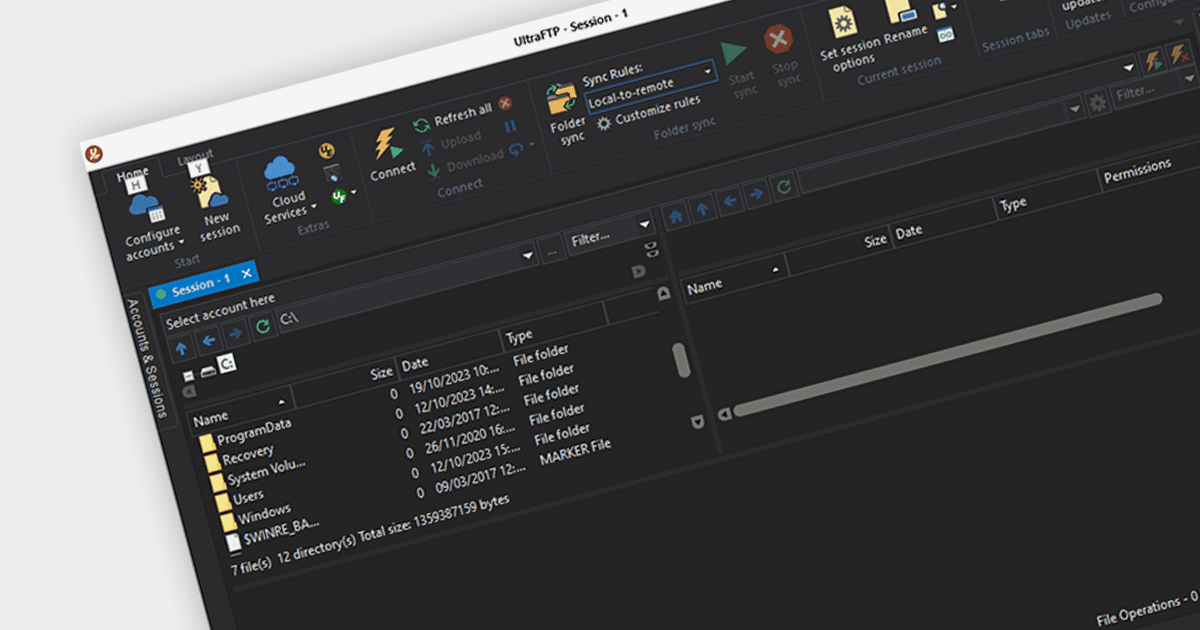Go forward in local pane navigation
The height and width of the screenshot is (630, 1200).
tap(235, 334)
